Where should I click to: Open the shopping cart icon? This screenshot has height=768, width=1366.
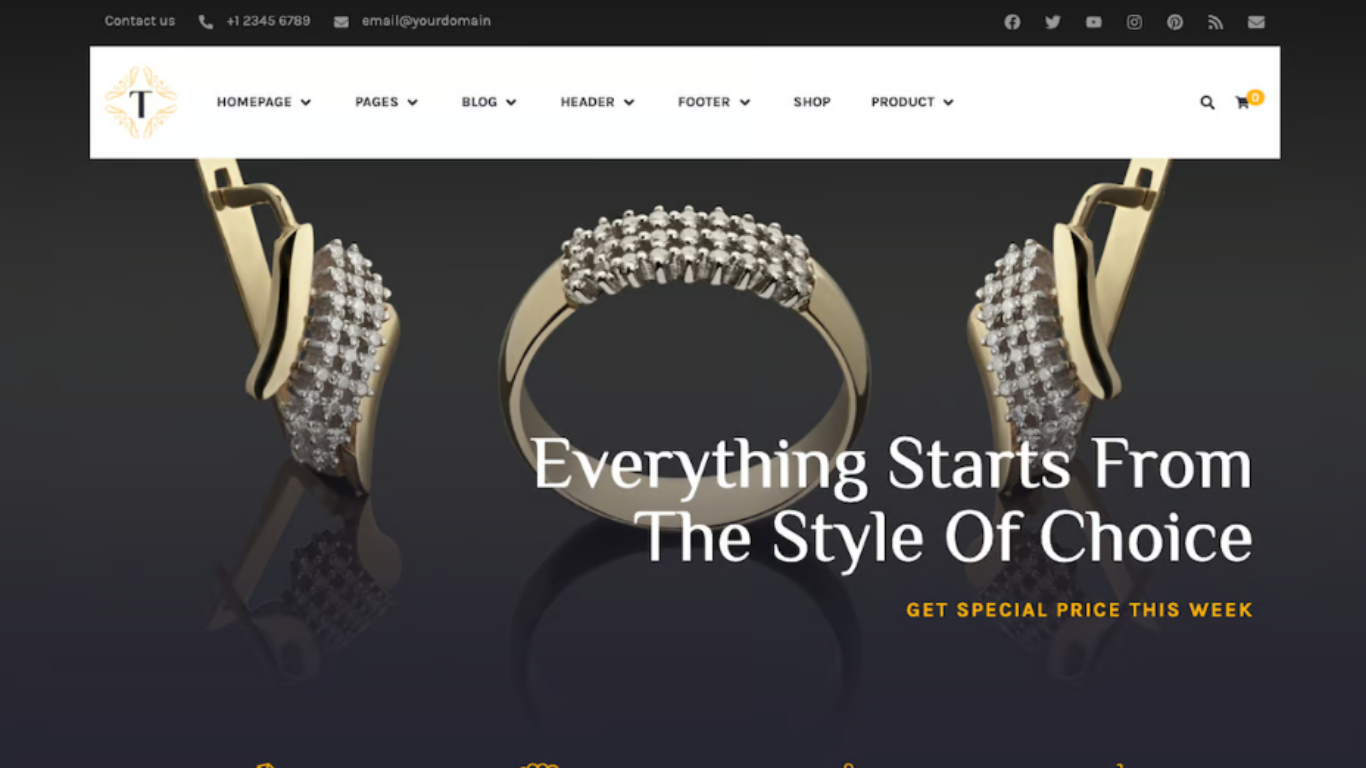click(x=1242, y=102)
